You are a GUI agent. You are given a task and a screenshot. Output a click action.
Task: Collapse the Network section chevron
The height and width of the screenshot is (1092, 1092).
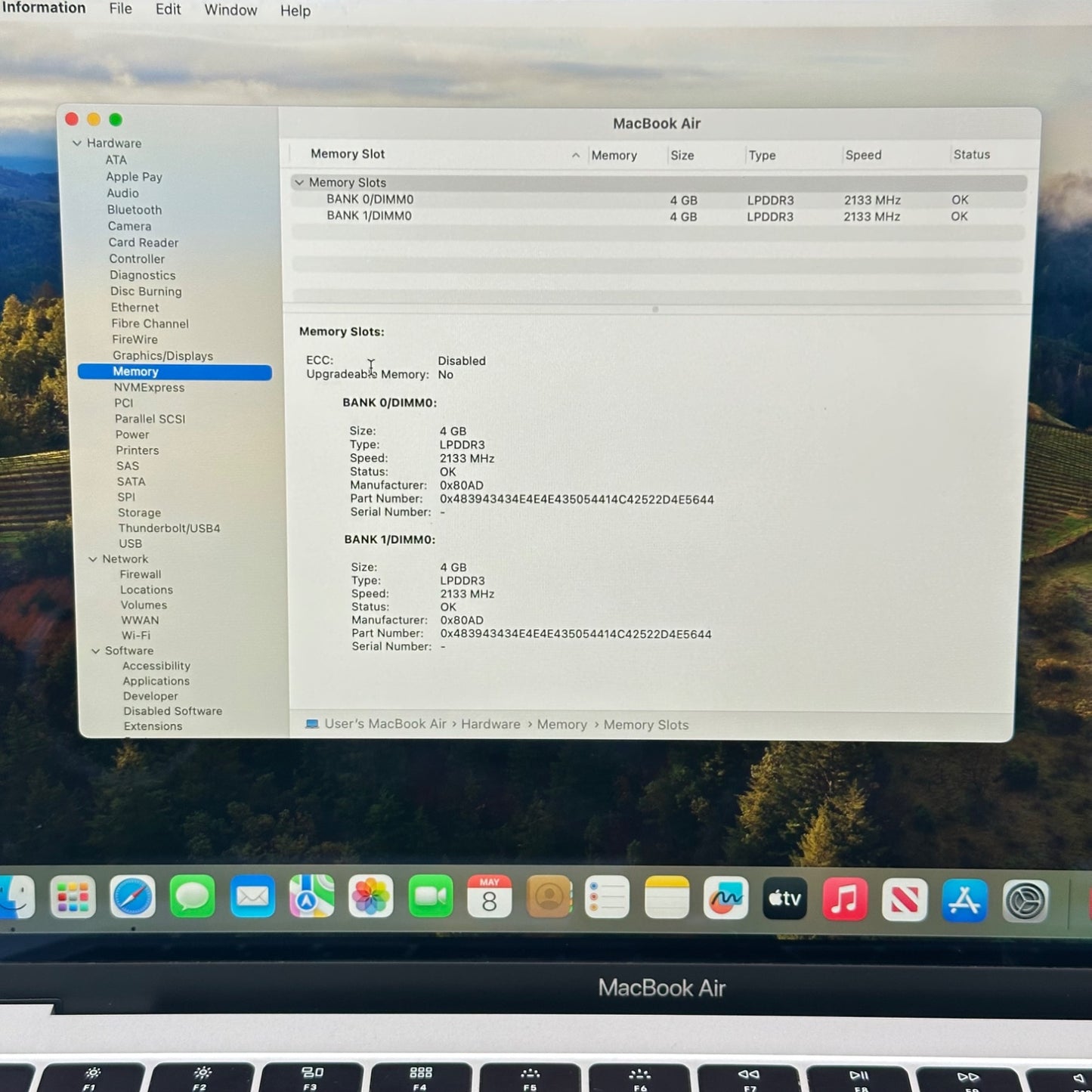[x=93, y=559]
